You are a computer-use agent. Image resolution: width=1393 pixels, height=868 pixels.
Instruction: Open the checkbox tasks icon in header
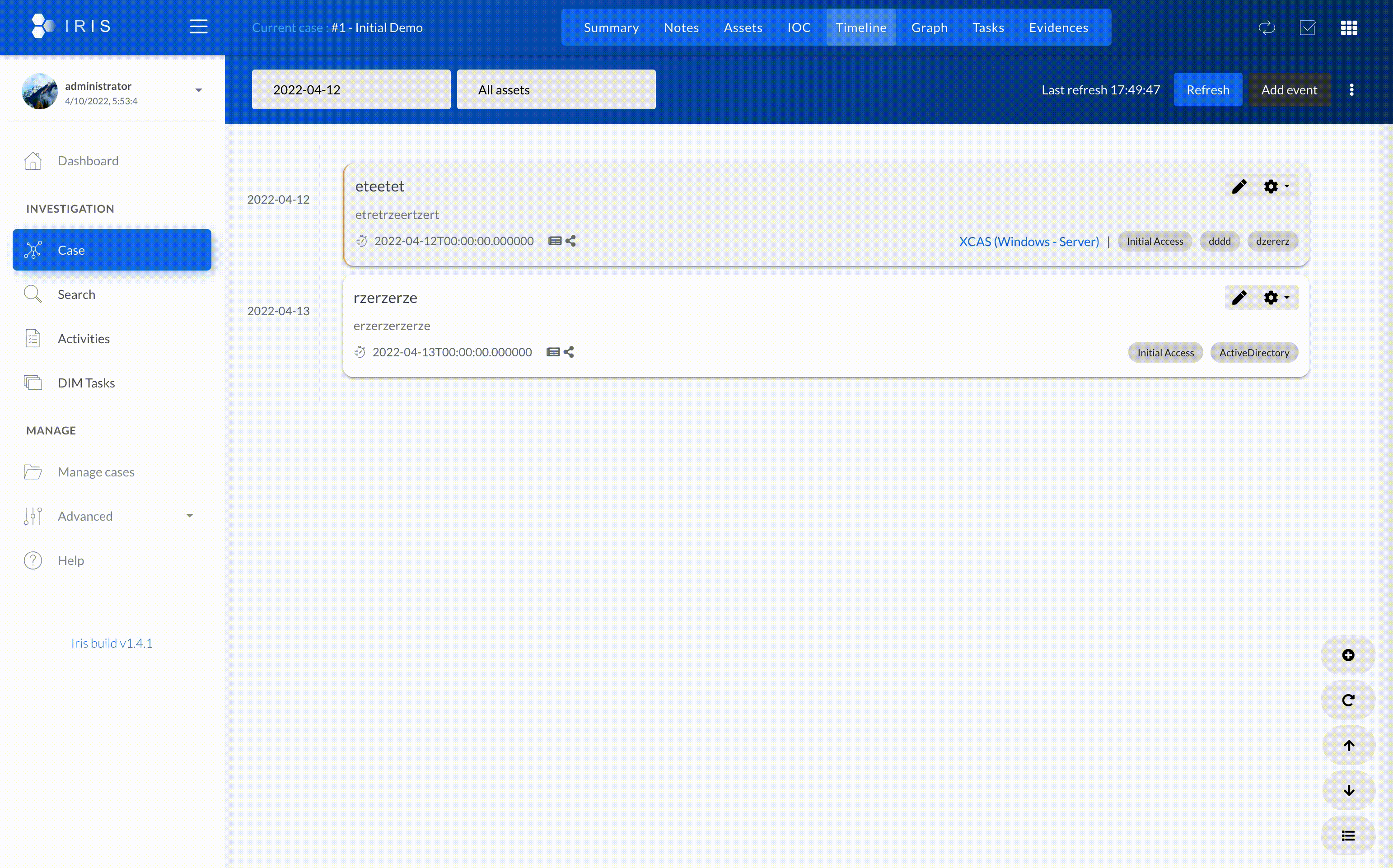(x=1308, y=28)
